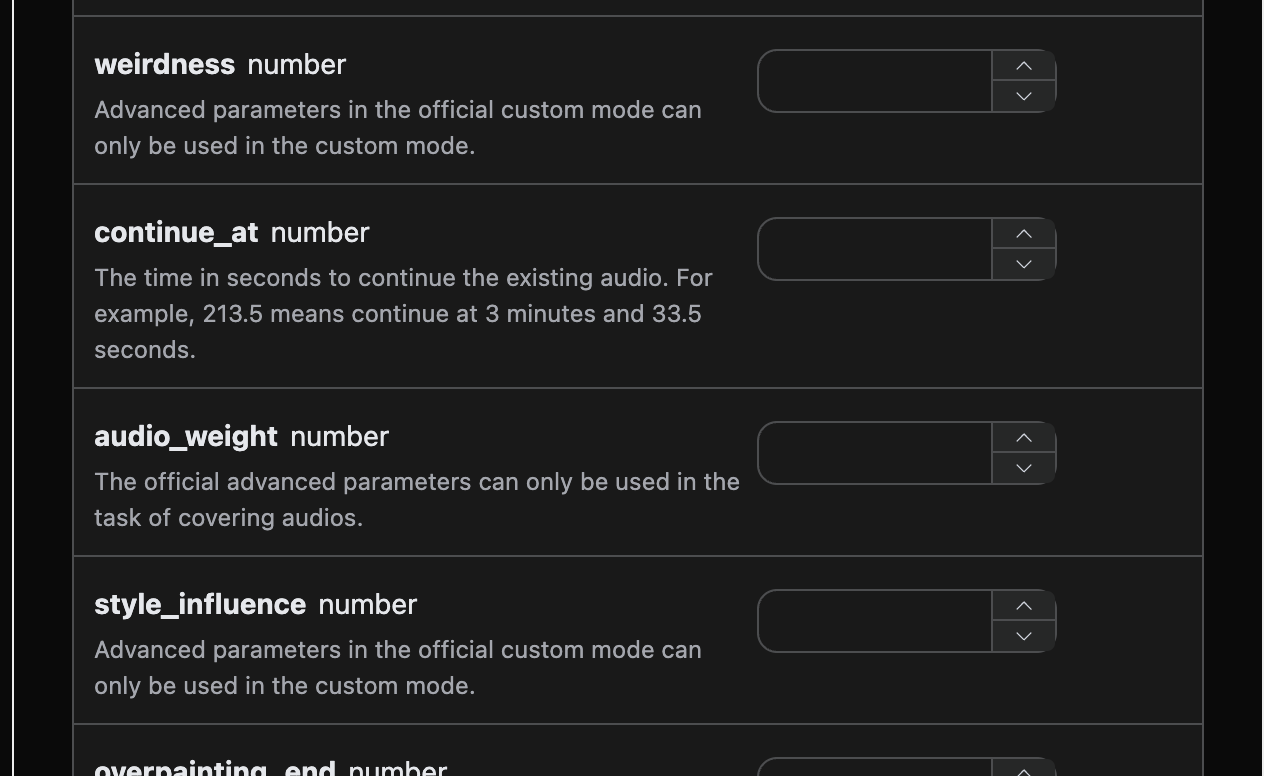
Task: Focus the style_influence input field
Action: point(875,621)
